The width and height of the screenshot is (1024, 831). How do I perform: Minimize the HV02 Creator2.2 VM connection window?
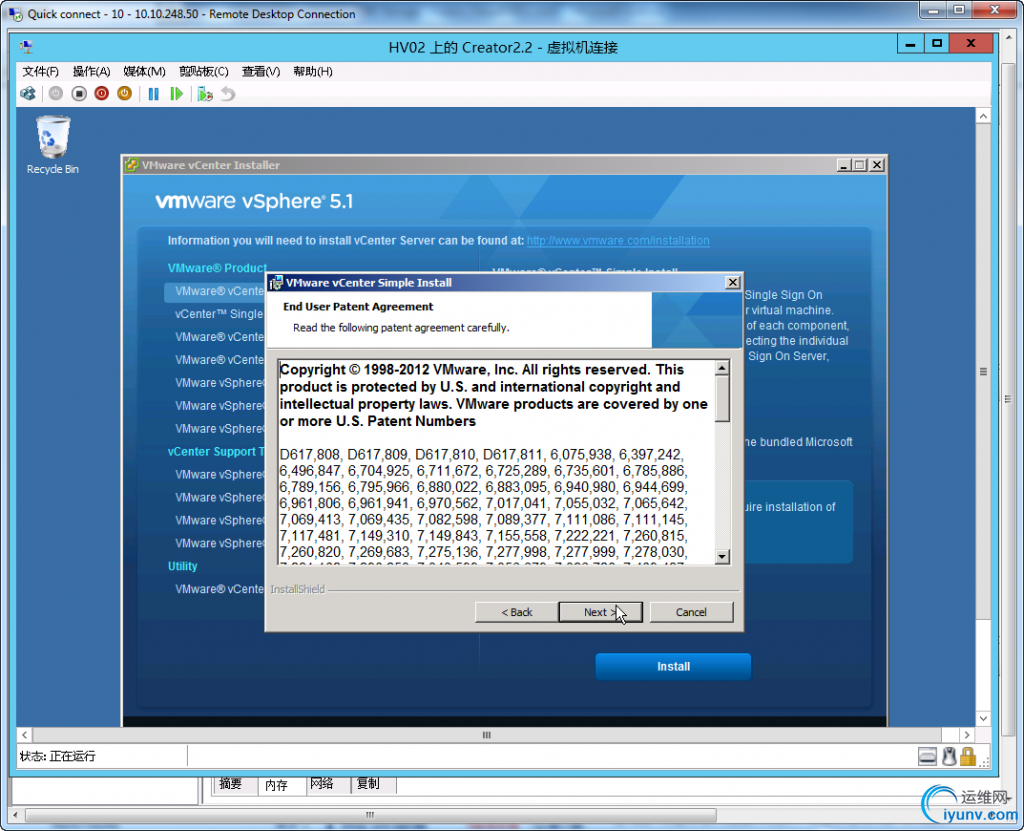click(x=910, y=45)
